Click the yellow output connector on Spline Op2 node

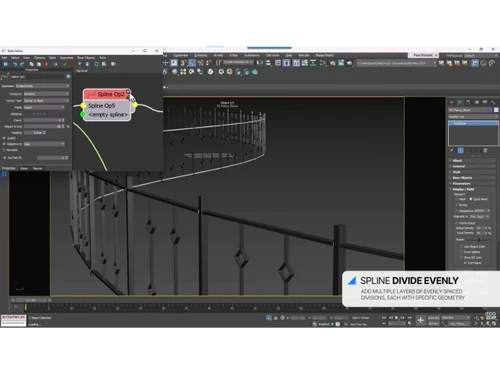(135, 105)
